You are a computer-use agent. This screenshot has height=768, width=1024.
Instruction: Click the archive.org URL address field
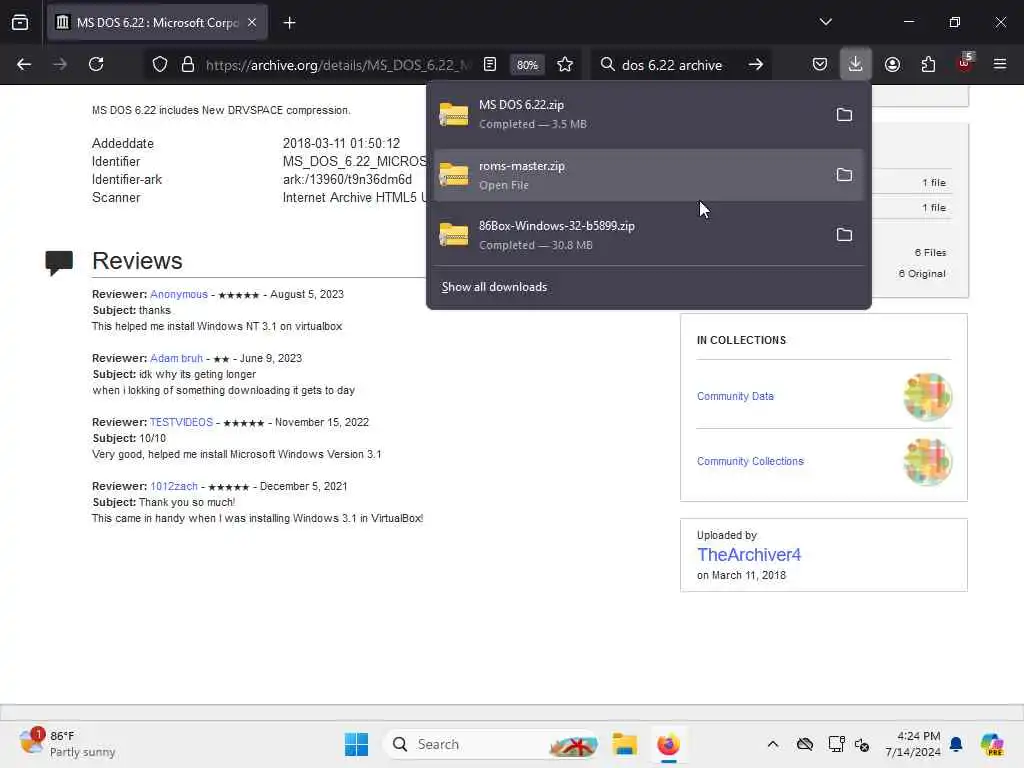click(338, 65)
